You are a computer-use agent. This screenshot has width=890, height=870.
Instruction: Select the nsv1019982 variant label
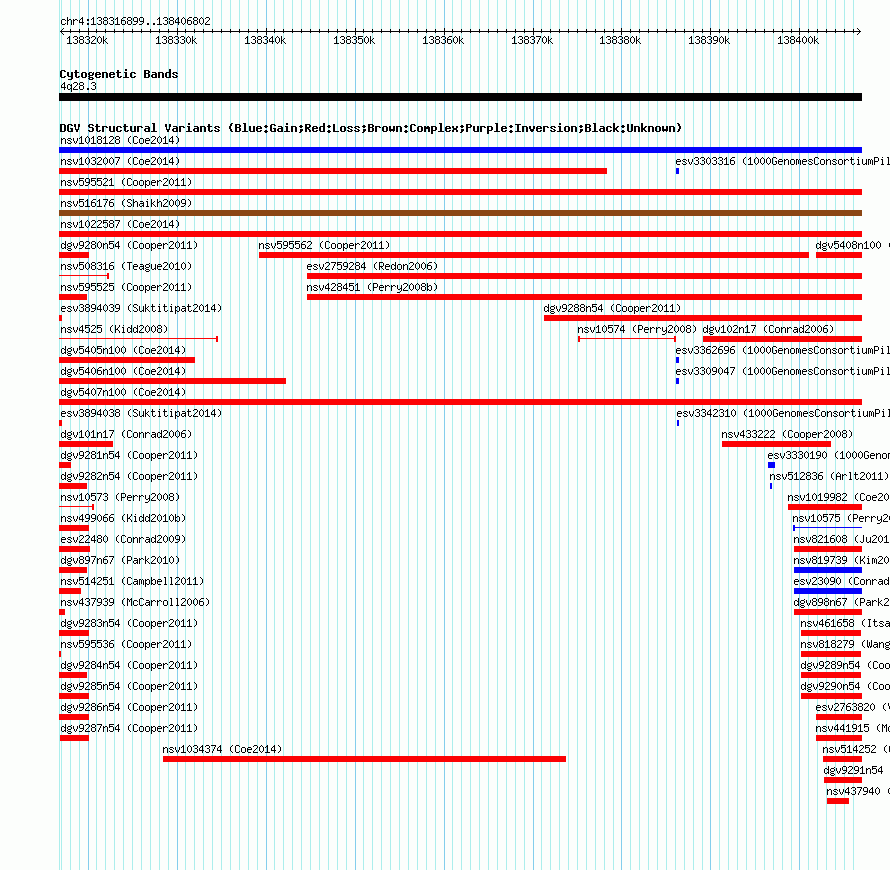pyautogui.click(x=838, y=497)
